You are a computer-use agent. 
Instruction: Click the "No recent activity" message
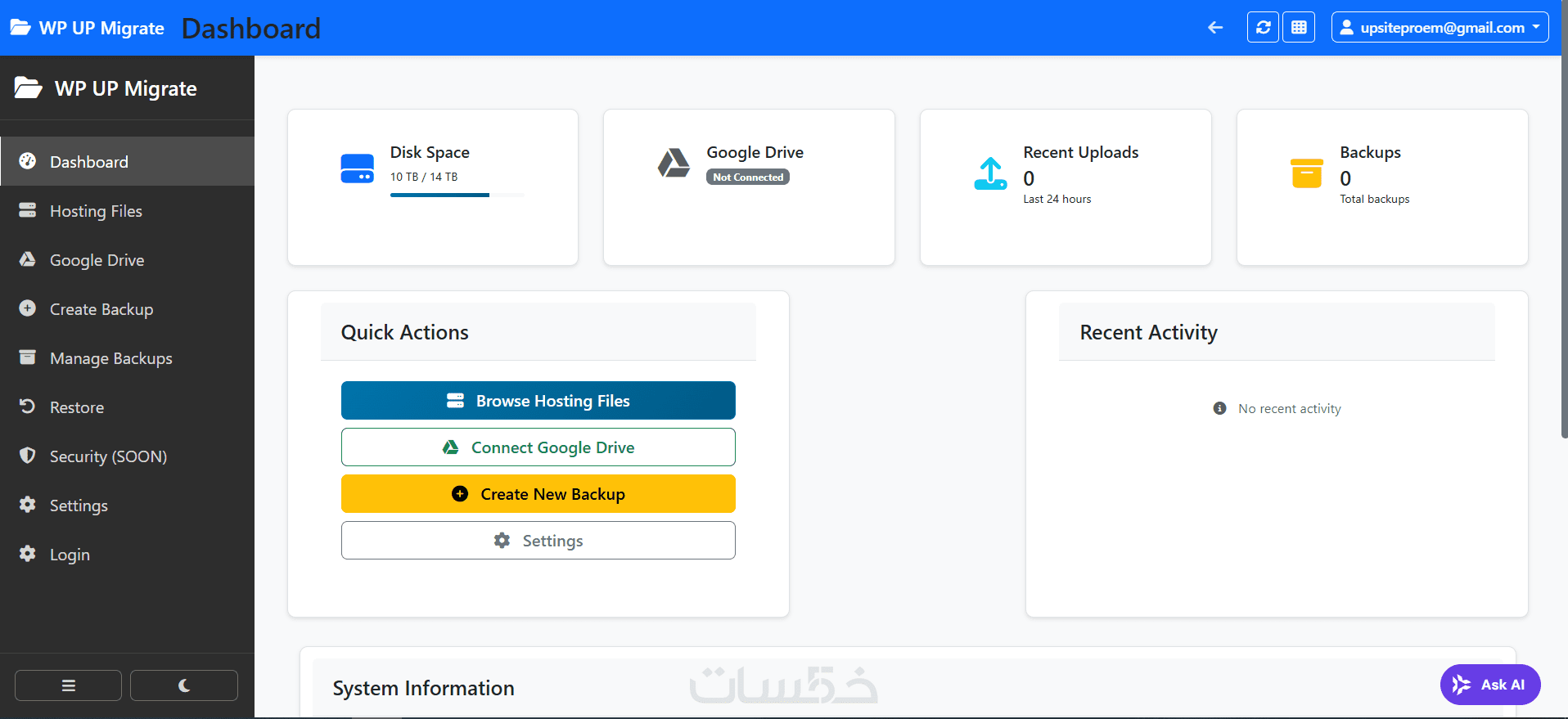tap(1290, 409)
